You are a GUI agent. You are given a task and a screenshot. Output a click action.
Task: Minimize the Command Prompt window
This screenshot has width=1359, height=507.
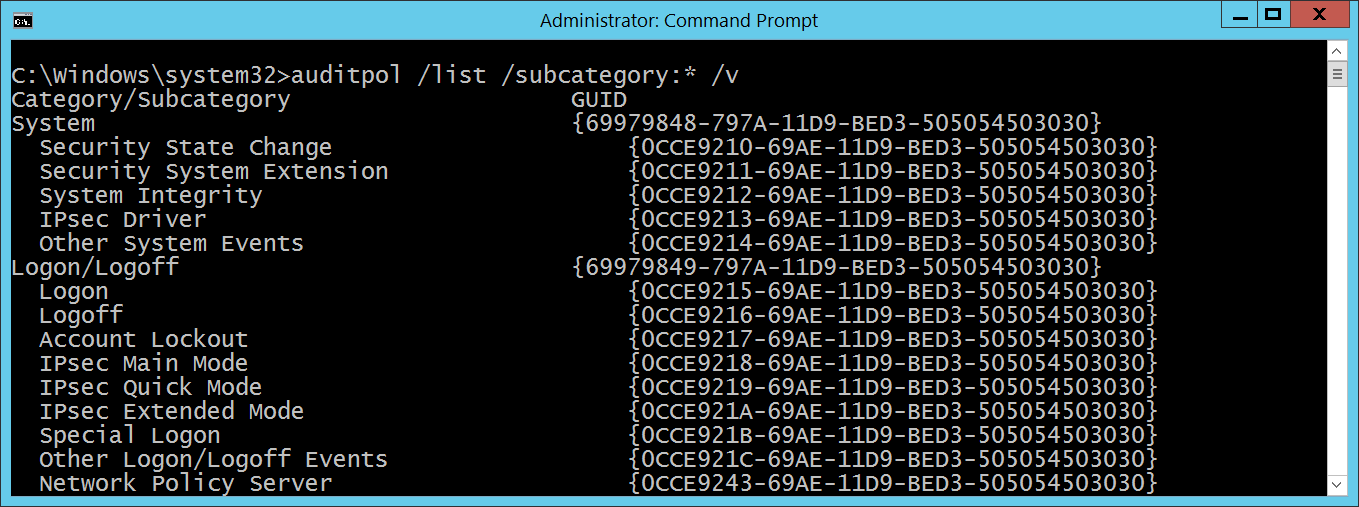(x=1236, y=15)
